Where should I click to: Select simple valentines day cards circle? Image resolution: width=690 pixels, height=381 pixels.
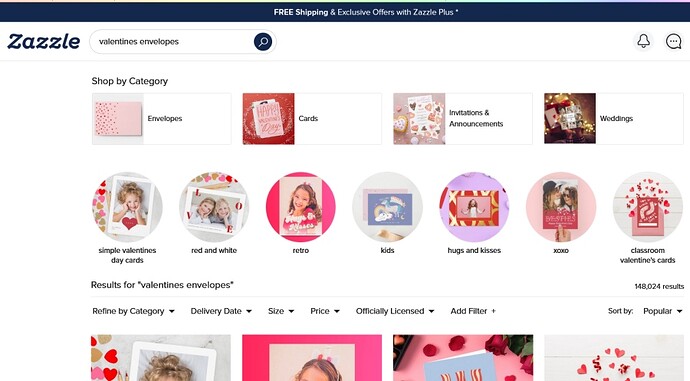click(127, 207)
